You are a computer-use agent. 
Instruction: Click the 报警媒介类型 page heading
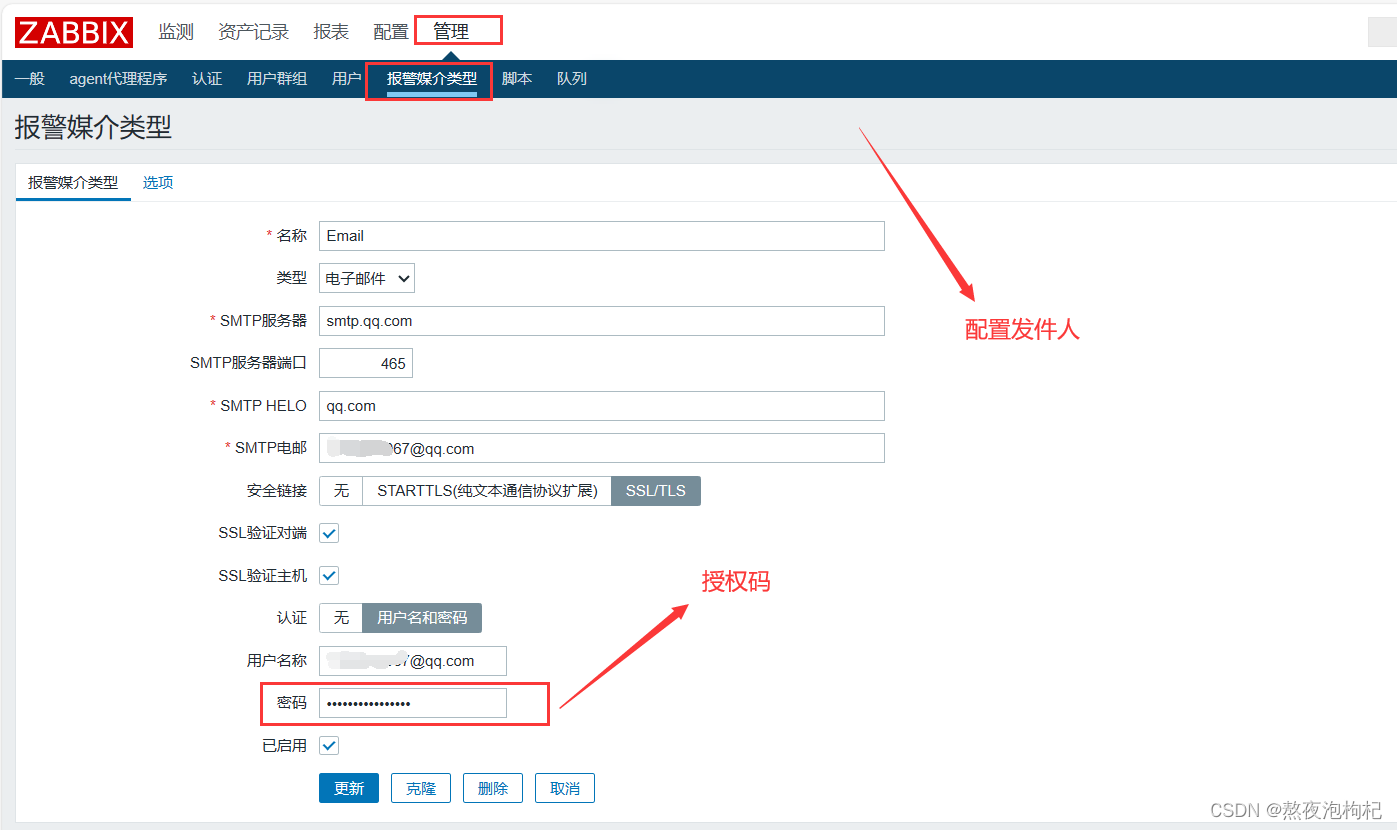coord(93,127)
